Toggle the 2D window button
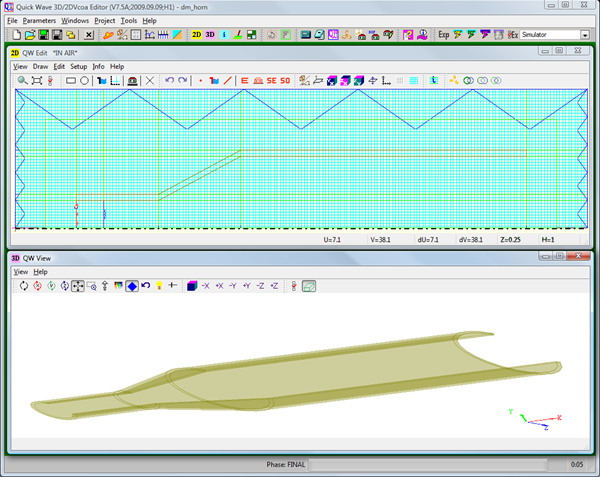The width and height of the screenshot is (600, 477). click(197, 35)
